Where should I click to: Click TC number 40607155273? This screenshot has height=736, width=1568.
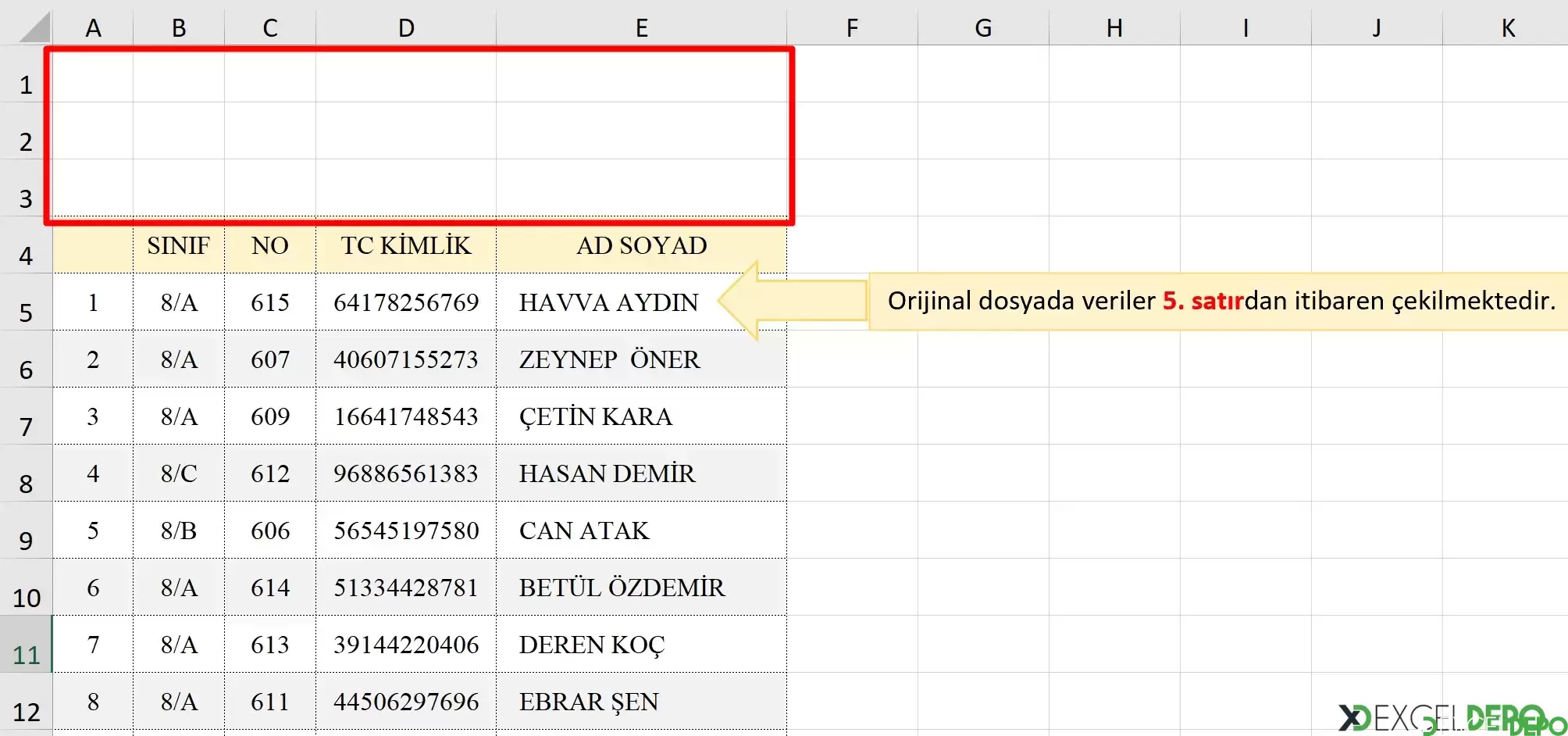(x=406, y=359)
